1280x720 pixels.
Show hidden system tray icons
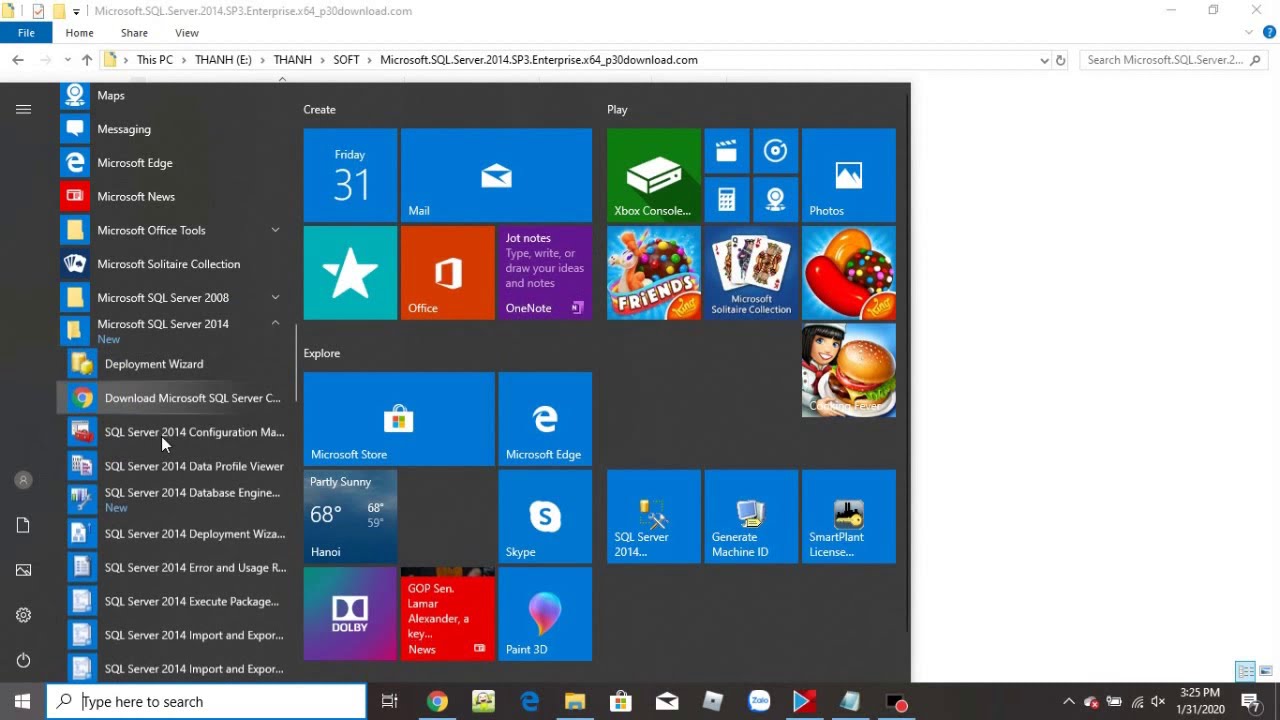coord(1068,702)
